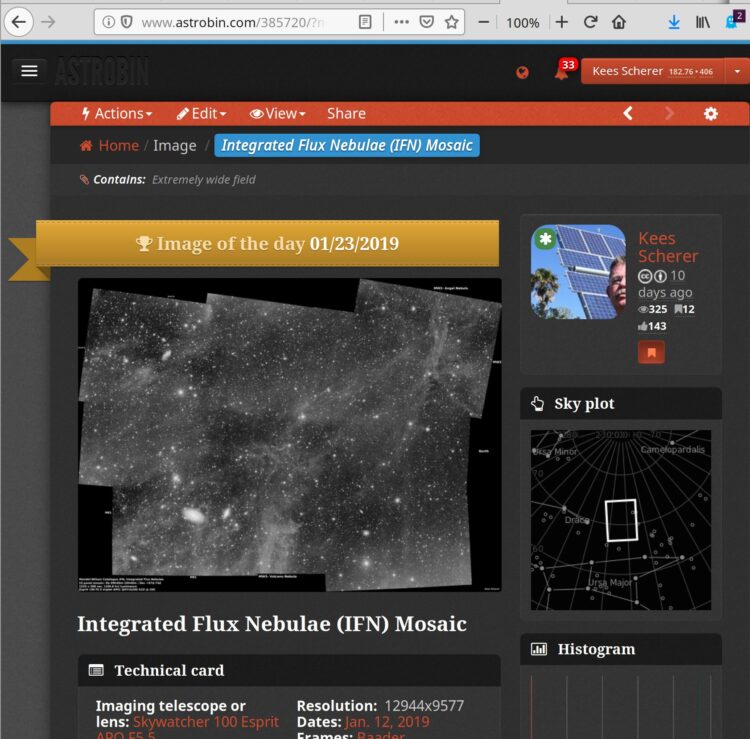Reload the page
This screenshot has height=739, width=750.
point(591,22)
